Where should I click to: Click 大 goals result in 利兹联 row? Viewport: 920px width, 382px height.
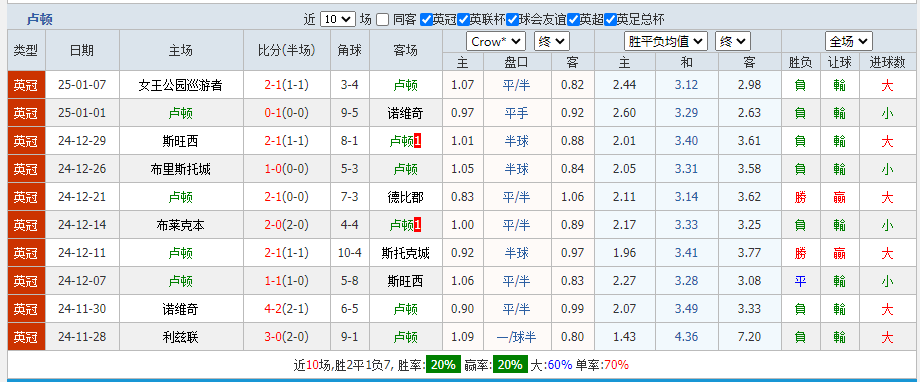point(888,337)
